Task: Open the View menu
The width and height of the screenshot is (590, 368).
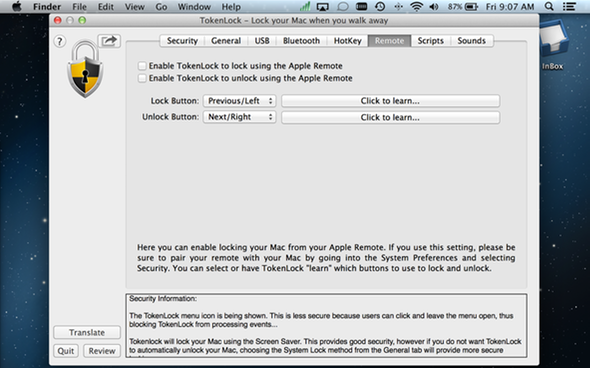Action: pyautogui.click(x=134, y=7)
